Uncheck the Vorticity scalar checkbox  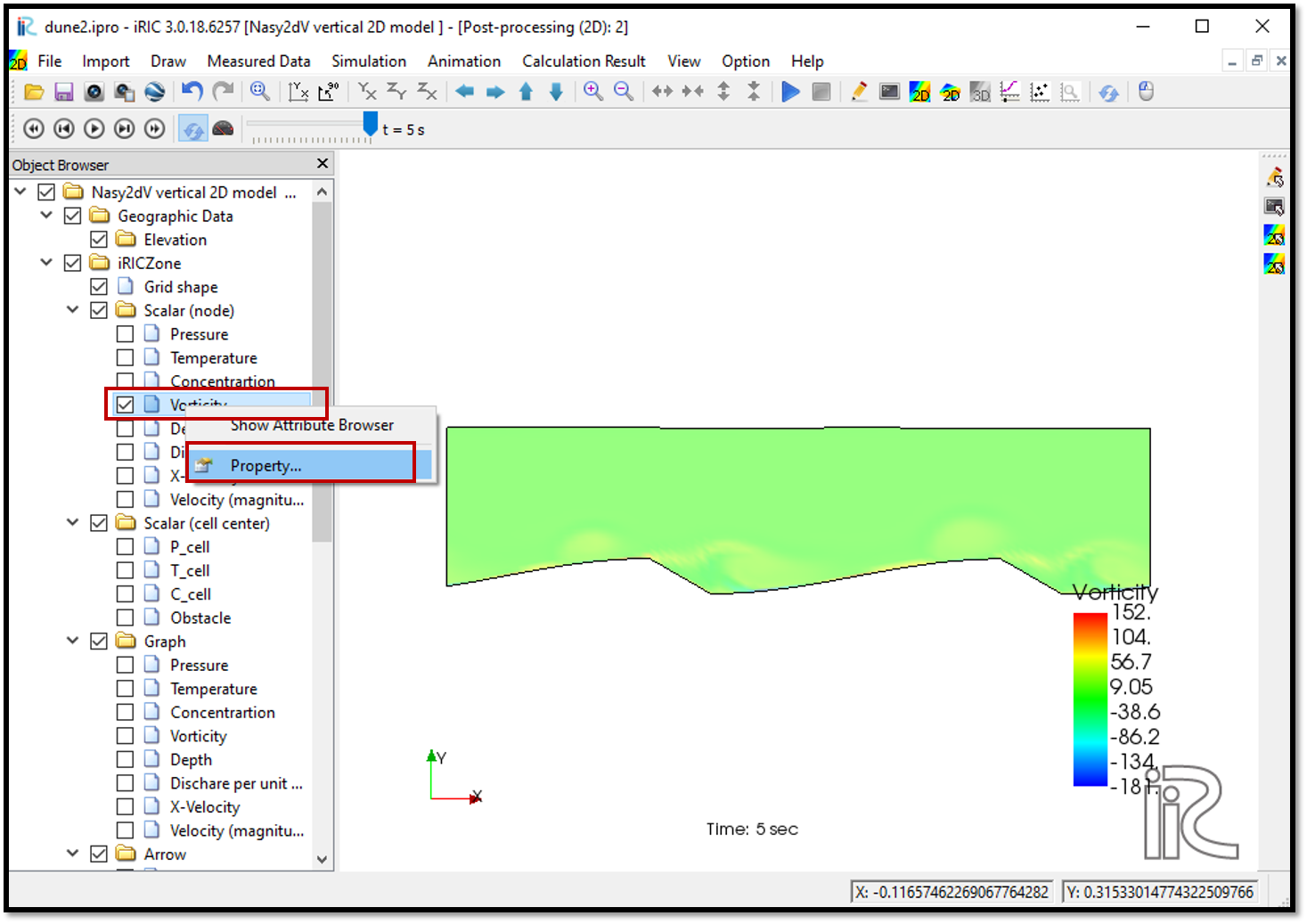tap(125, 405)
